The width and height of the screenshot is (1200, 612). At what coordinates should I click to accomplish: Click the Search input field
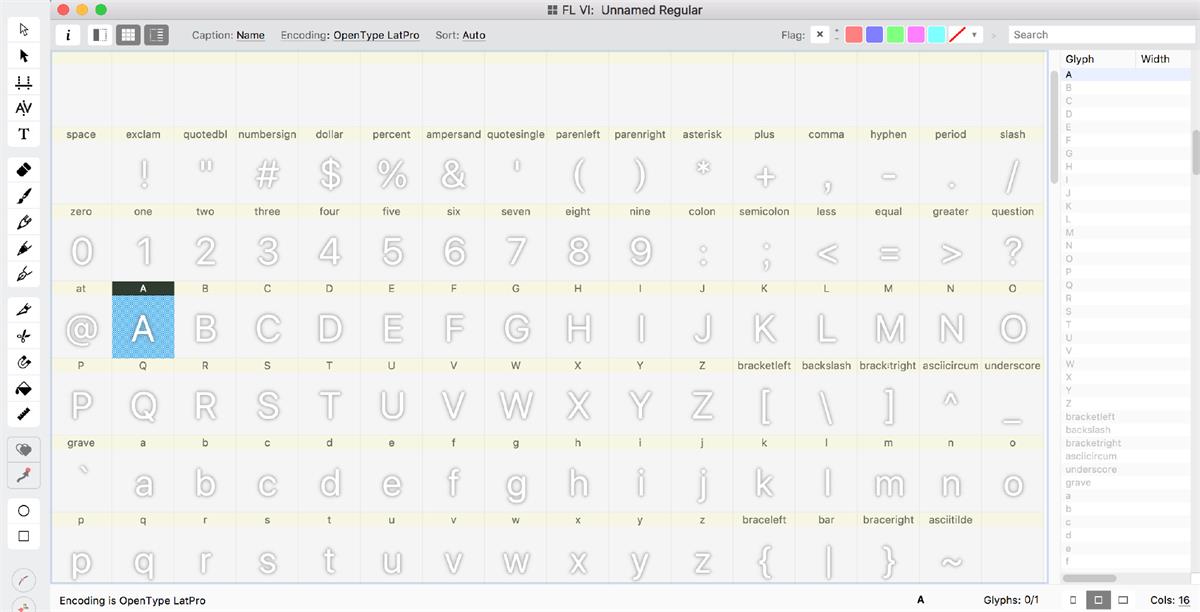tap(1100, 33)
